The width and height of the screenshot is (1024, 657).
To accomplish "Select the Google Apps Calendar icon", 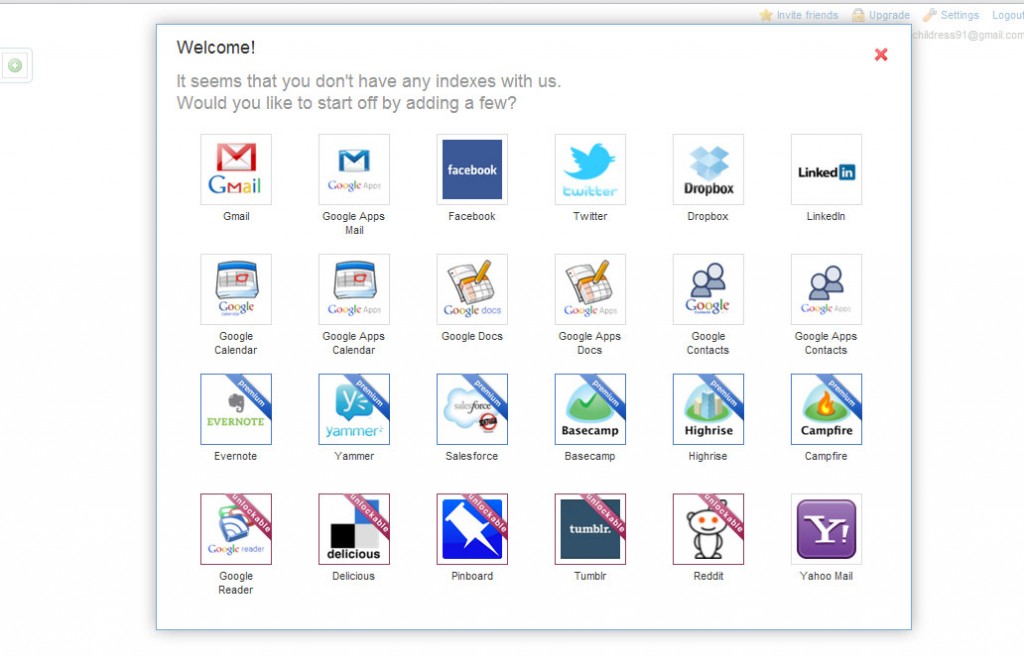I will [354, 289].
